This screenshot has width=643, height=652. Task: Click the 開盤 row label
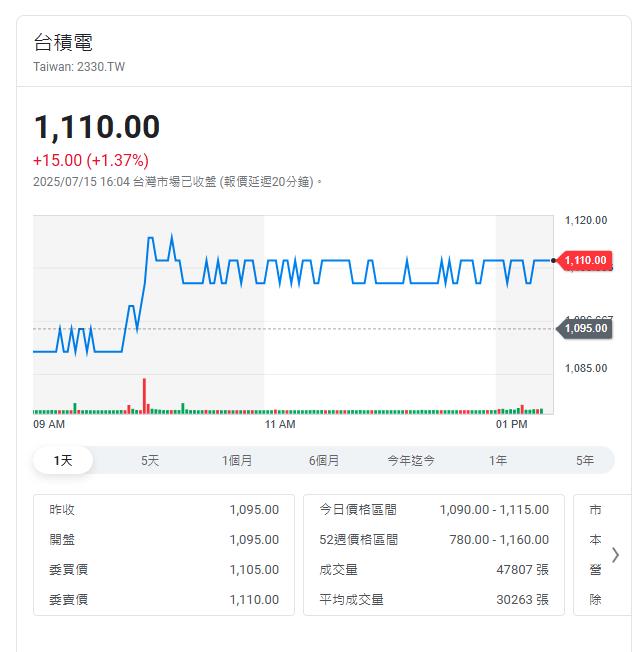coord(62,539)
